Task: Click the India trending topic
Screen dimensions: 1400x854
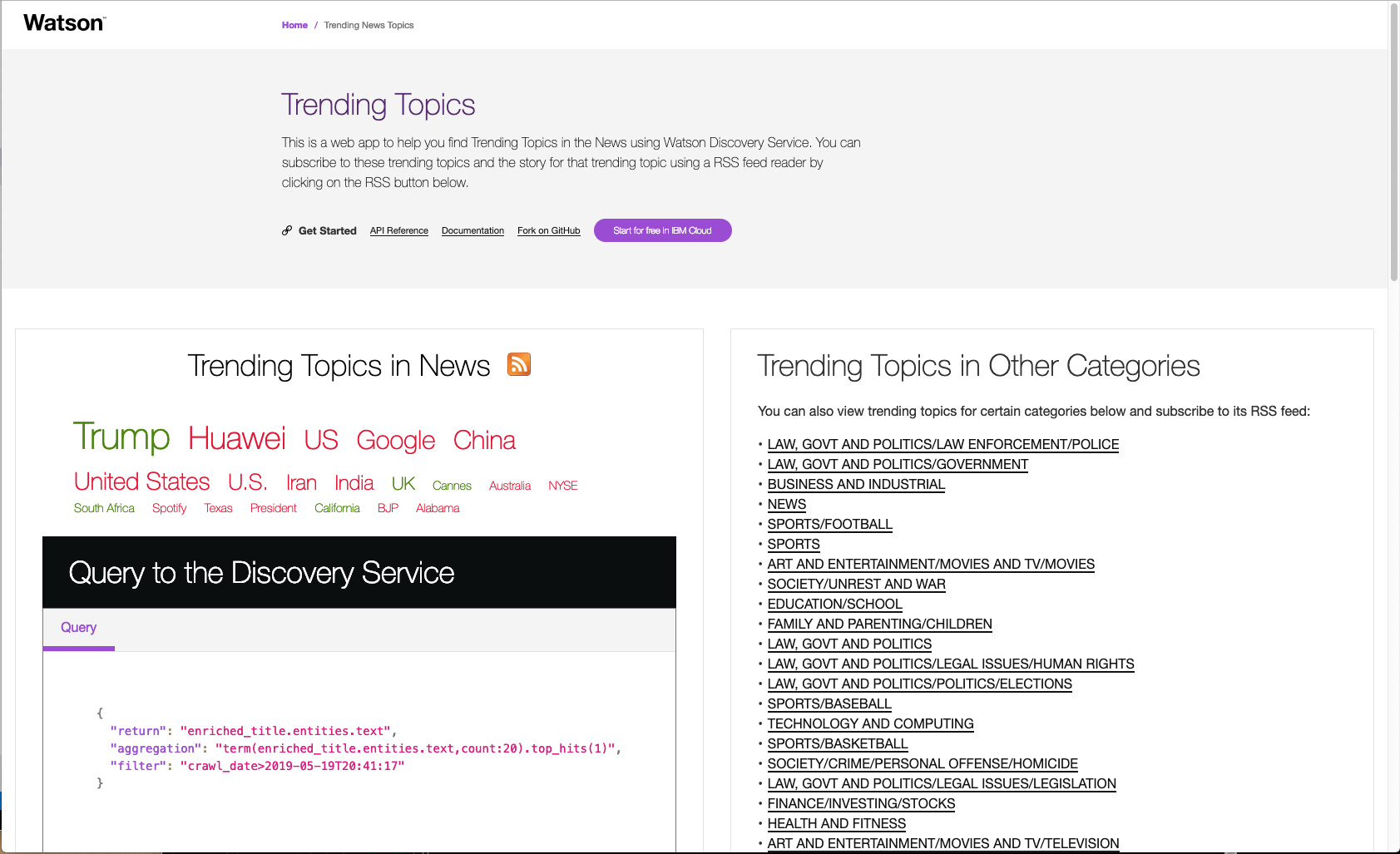Action: (x=354, y=483)
